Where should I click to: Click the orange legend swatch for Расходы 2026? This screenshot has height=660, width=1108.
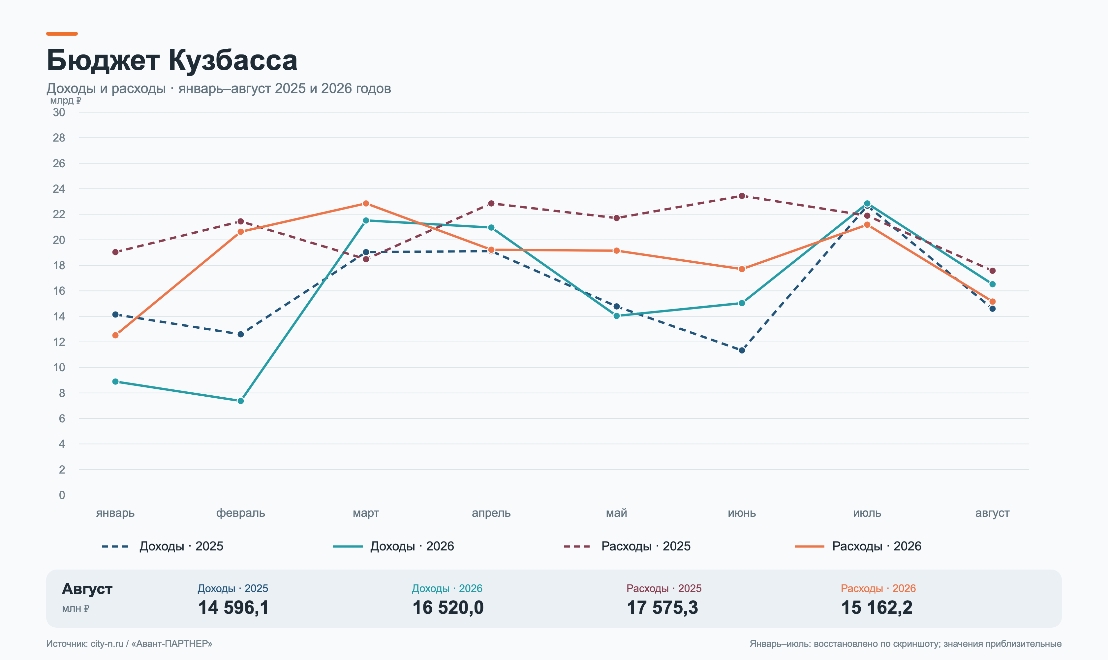[x=809, y=546]
